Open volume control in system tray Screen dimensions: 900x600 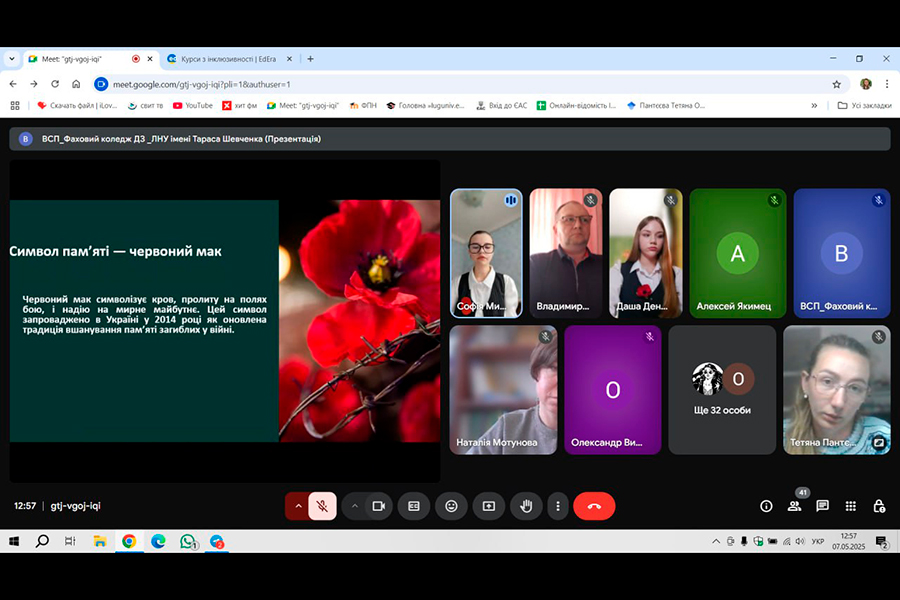(800, 541)
